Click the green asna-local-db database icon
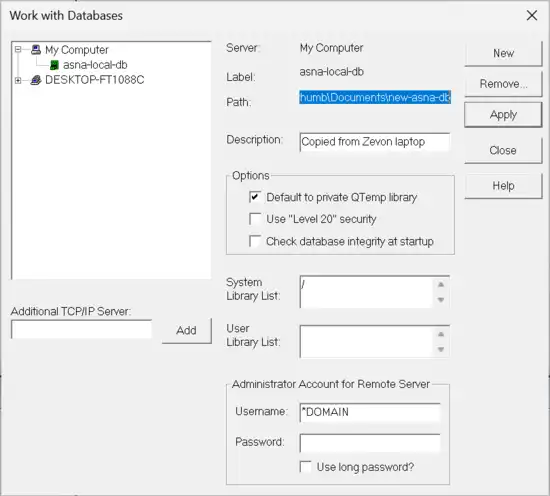Screen dimensions: 550x496 click(x=54, y=65)
